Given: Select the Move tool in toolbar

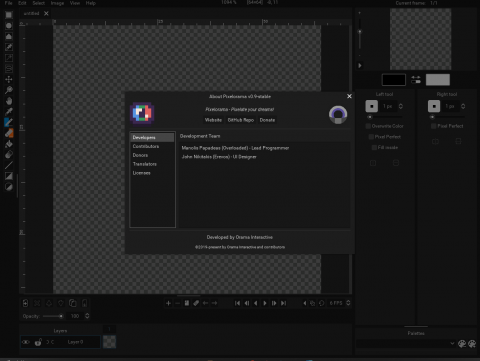Looking at the screenshot, I should 9,79.
